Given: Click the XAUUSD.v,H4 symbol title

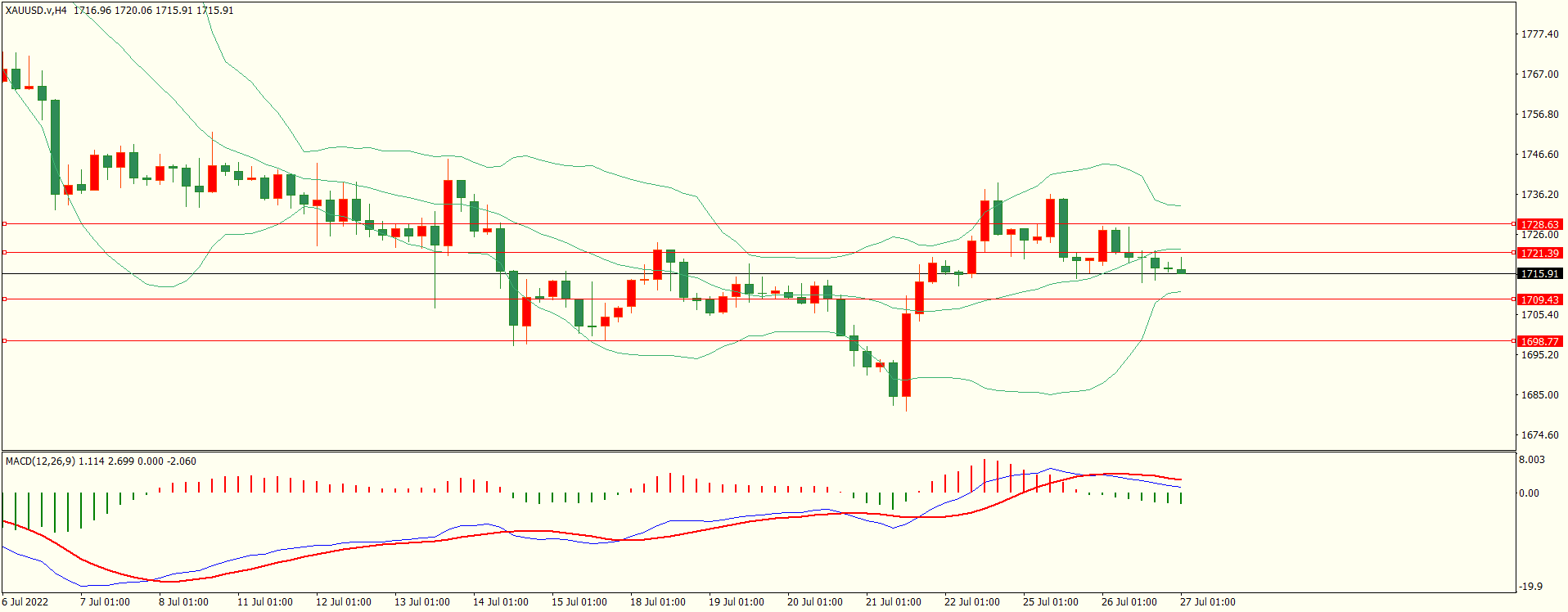Looking at the screenshot, I should [36, 11].
